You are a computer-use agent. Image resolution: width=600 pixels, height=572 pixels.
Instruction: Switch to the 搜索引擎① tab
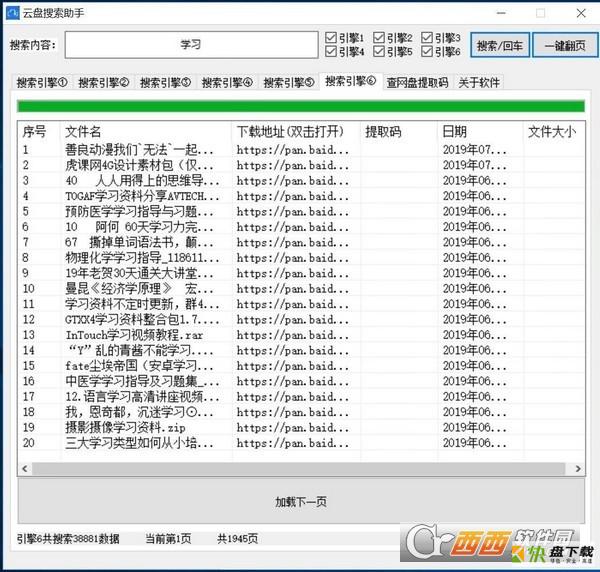(42, 82)
